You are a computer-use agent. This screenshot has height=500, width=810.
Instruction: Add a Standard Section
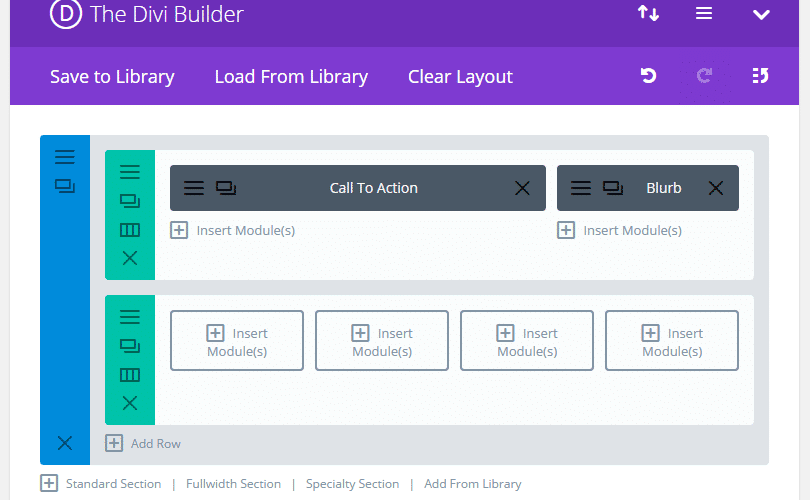[x=113, y=484]
